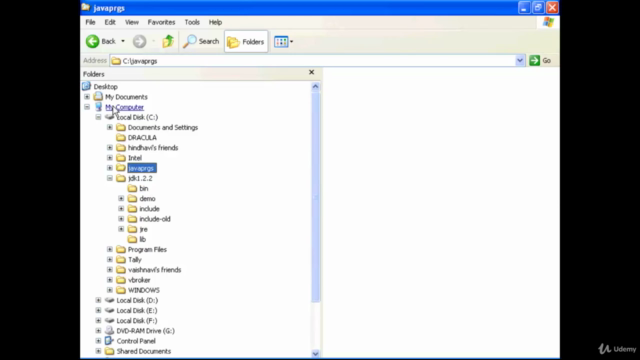Image resolution: width=640 pixels, height=360 pixels.
Task: Select the Local Disk (F:) drive icon
Action: [109, 320]
